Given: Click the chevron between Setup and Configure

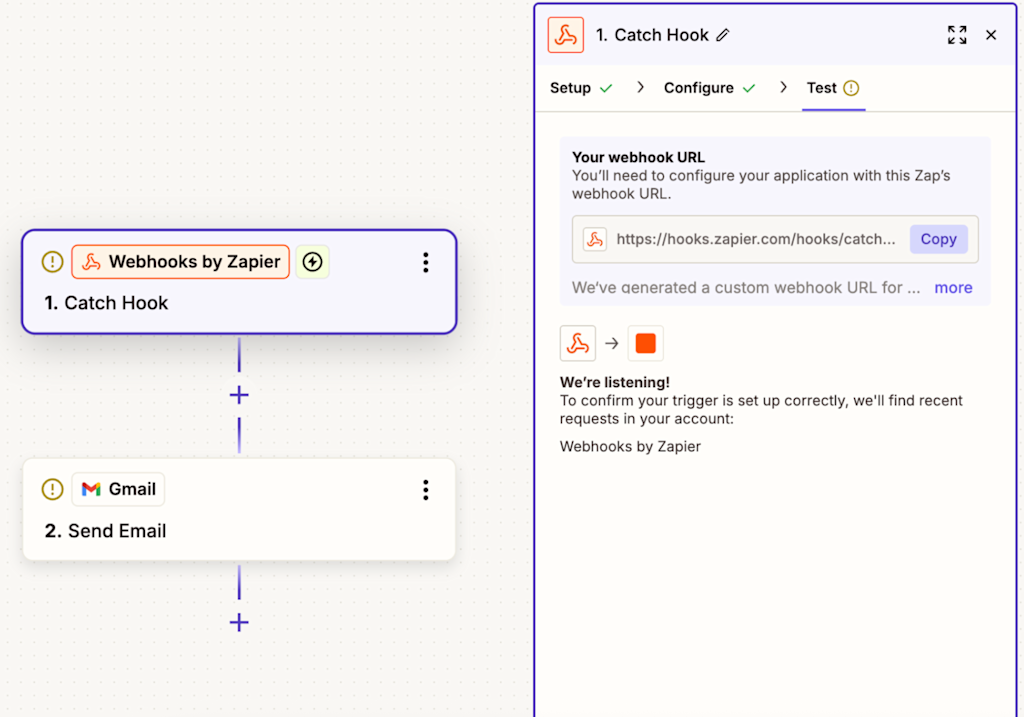Looking at the screenshot, I should coord(641,88).
